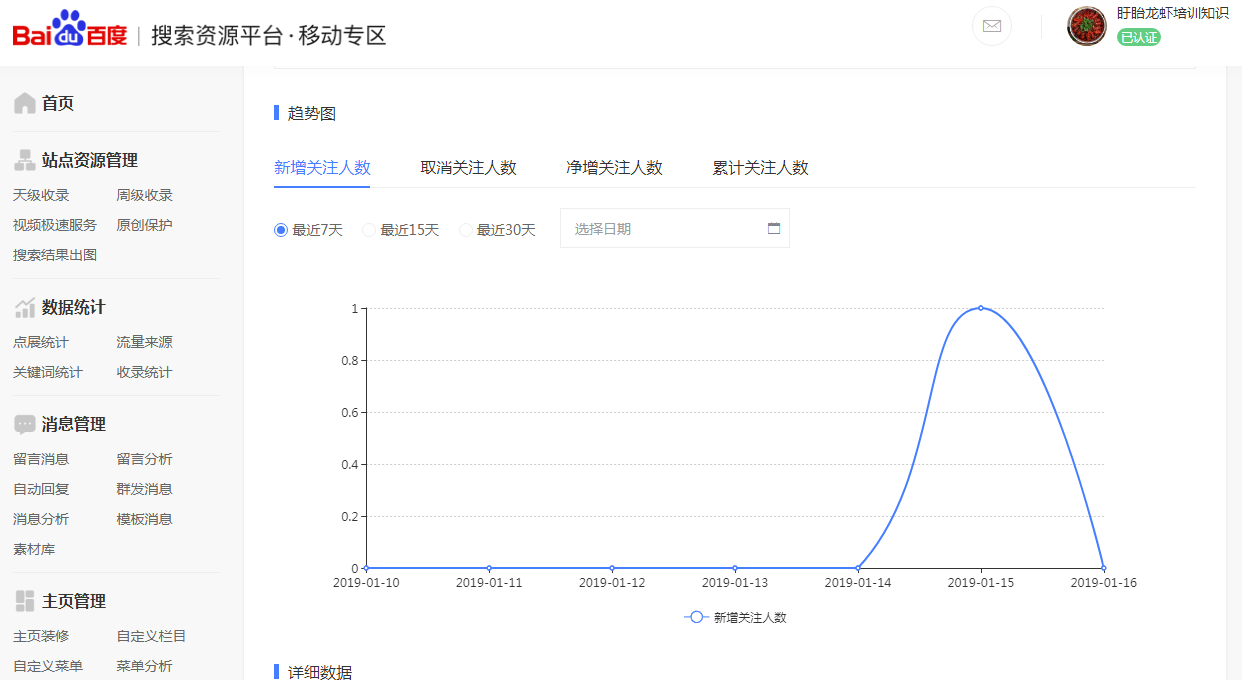Image resolution: width=1242 pixels, height=680 pixels.
Task: Open 天级收录 in sidebar
Action: point(41,195)
